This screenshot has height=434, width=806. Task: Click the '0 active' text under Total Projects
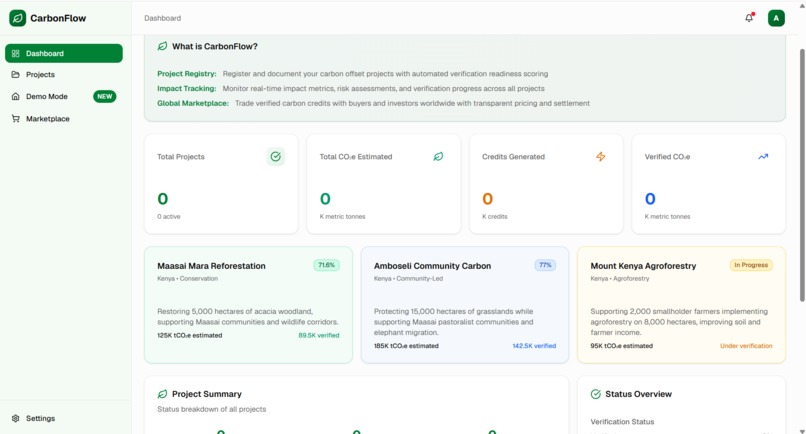pyautogui.click(x=169, y=216)
